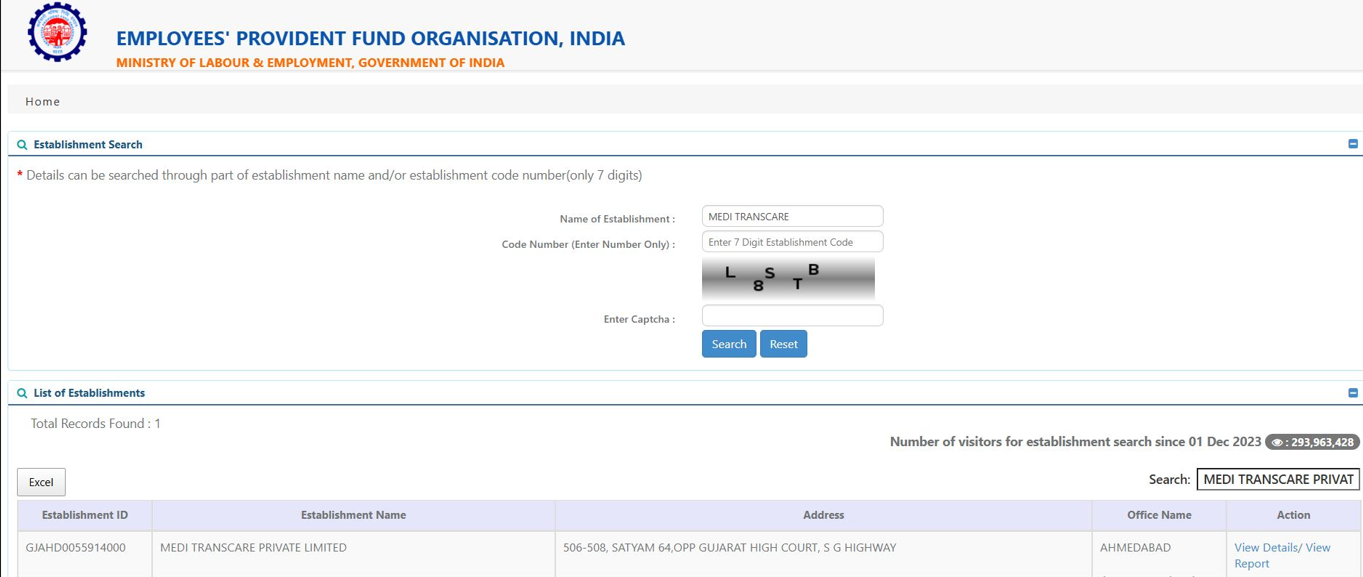Viewport: 1363px width, 577px height.
Task: Click the captcha image
Action: click(x=788, y=279)
